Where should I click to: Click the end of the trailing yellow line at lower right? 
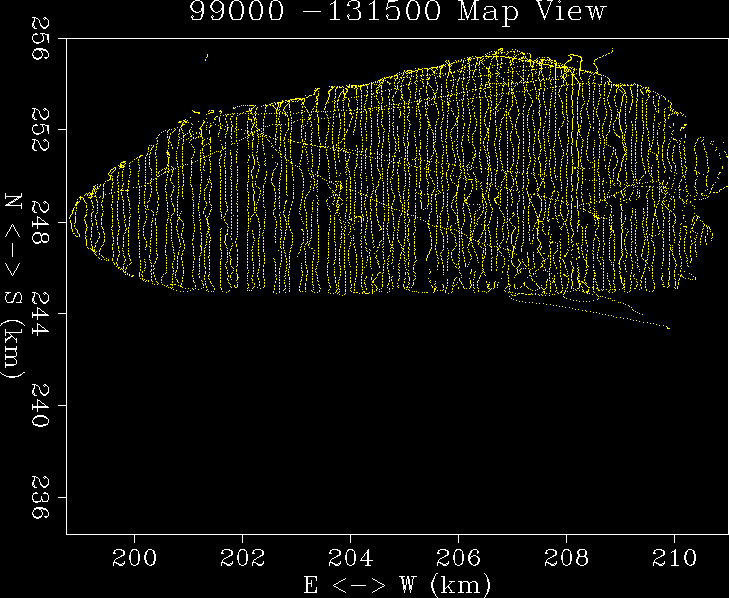click(668, 327)
